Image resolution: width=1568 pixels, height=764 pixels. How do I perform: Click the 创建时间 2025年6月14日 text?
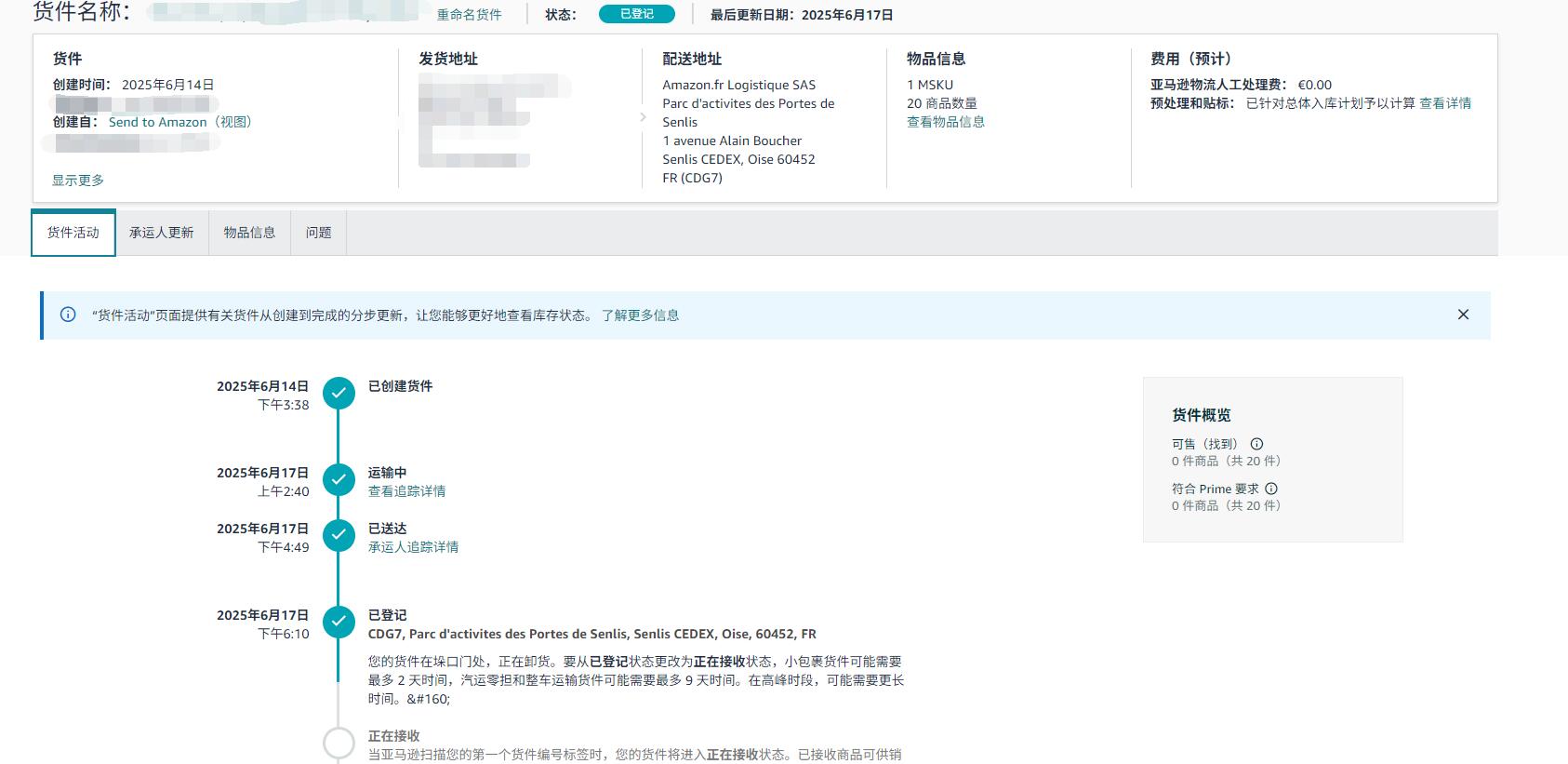134,85
